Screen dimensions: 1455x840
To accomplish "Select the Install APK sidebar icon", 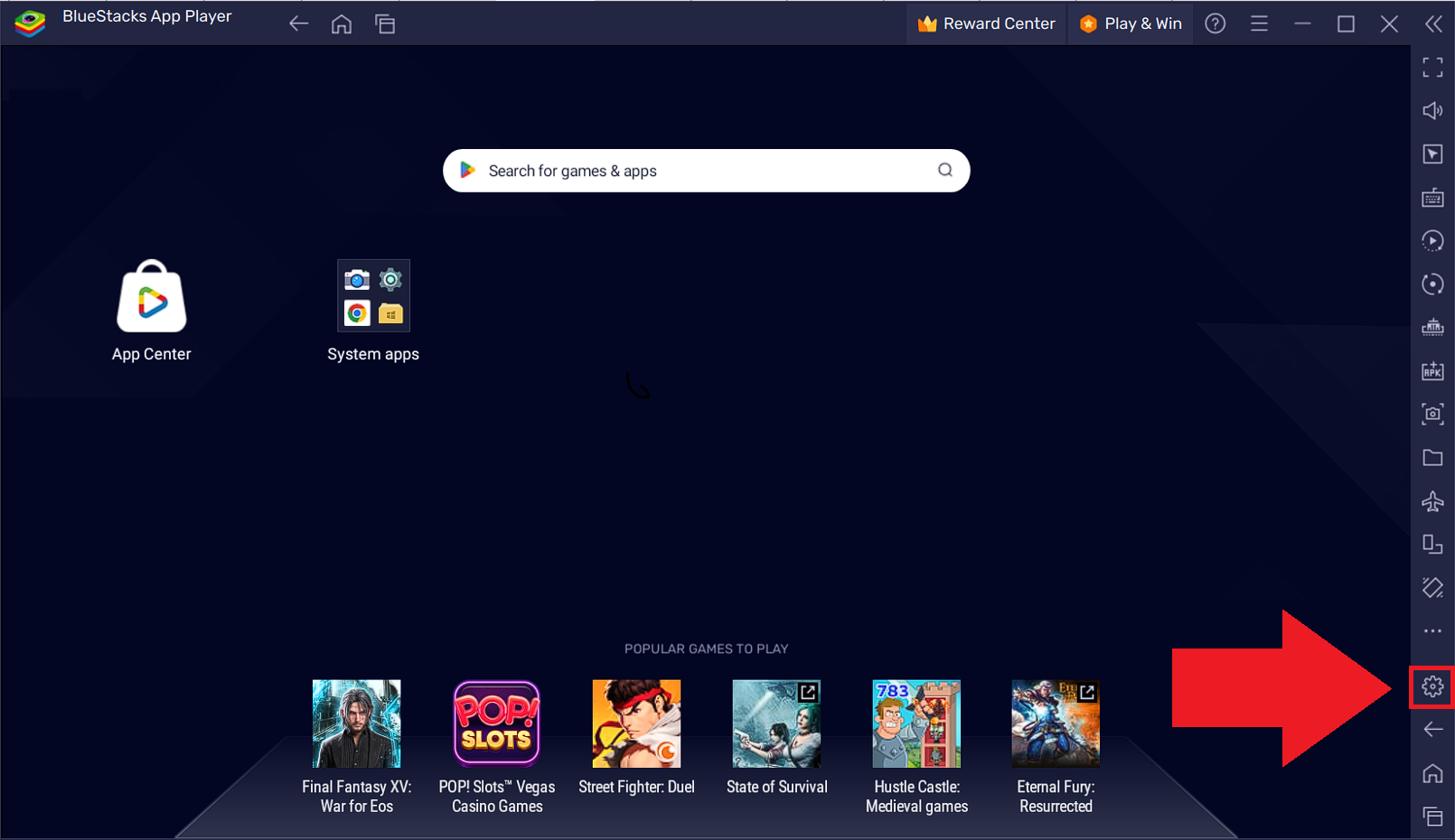I will pyautogui.click(x=1432, y=370).
